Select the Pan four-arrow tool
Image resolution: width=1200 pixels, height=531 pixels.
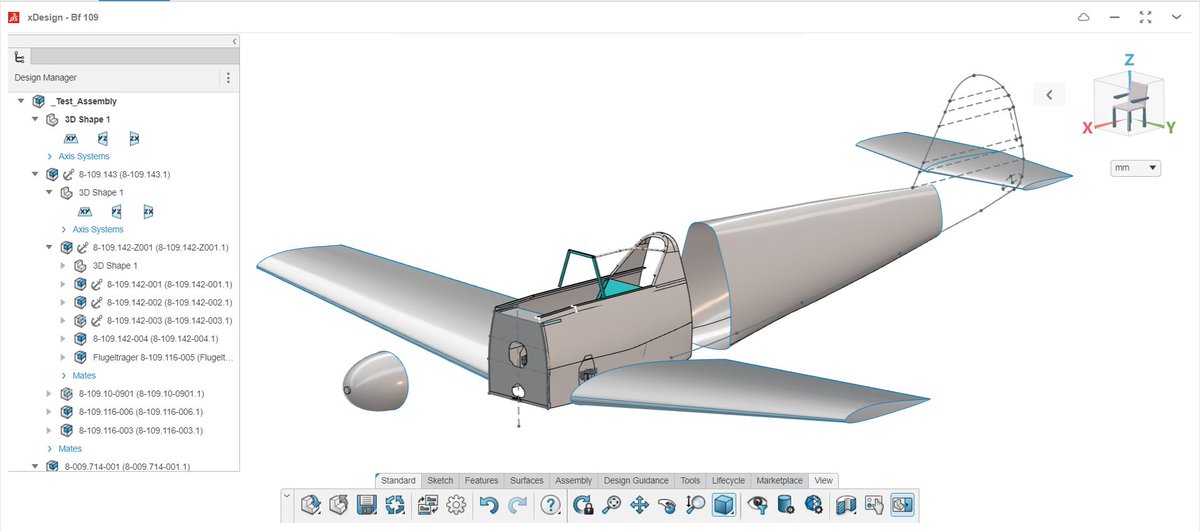click(640, 505)
